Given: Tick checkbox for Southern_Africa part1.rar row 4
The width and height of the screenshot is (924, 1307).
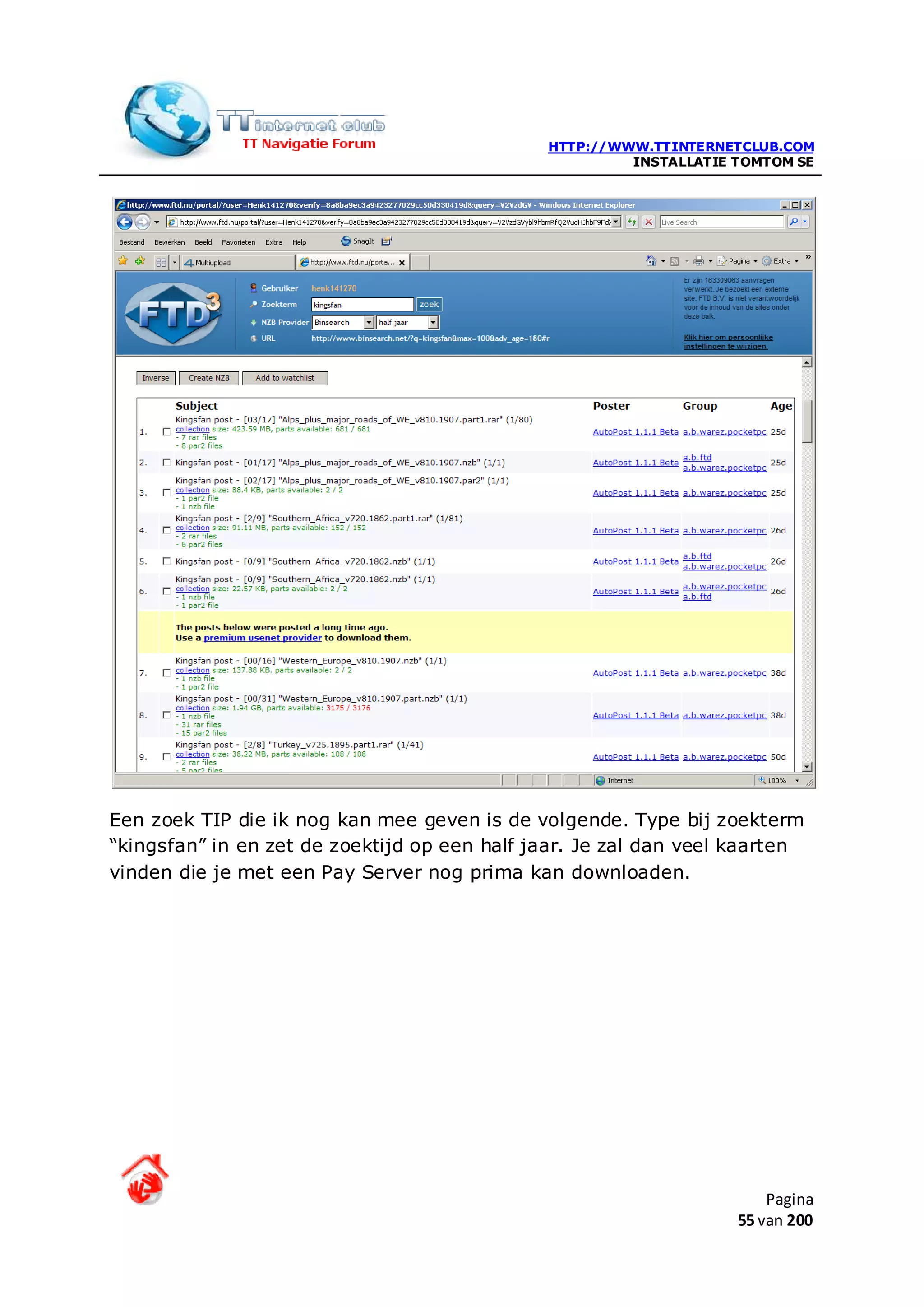Looking at the screenshot, I should 166,531.
